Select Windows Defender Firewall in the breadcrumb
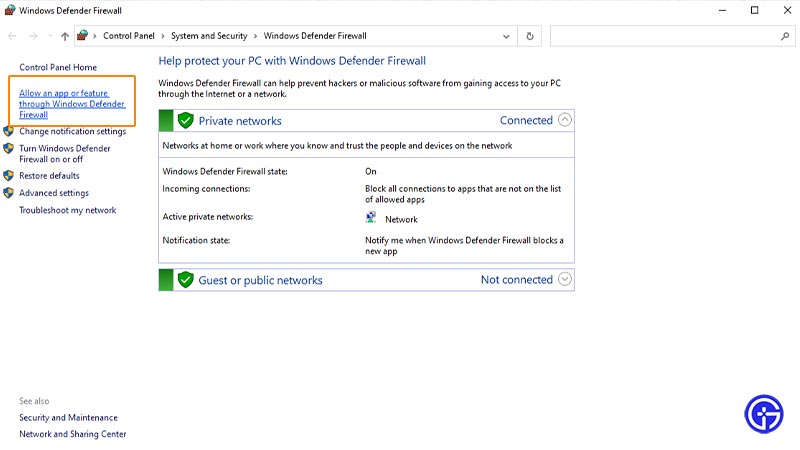 315,36
